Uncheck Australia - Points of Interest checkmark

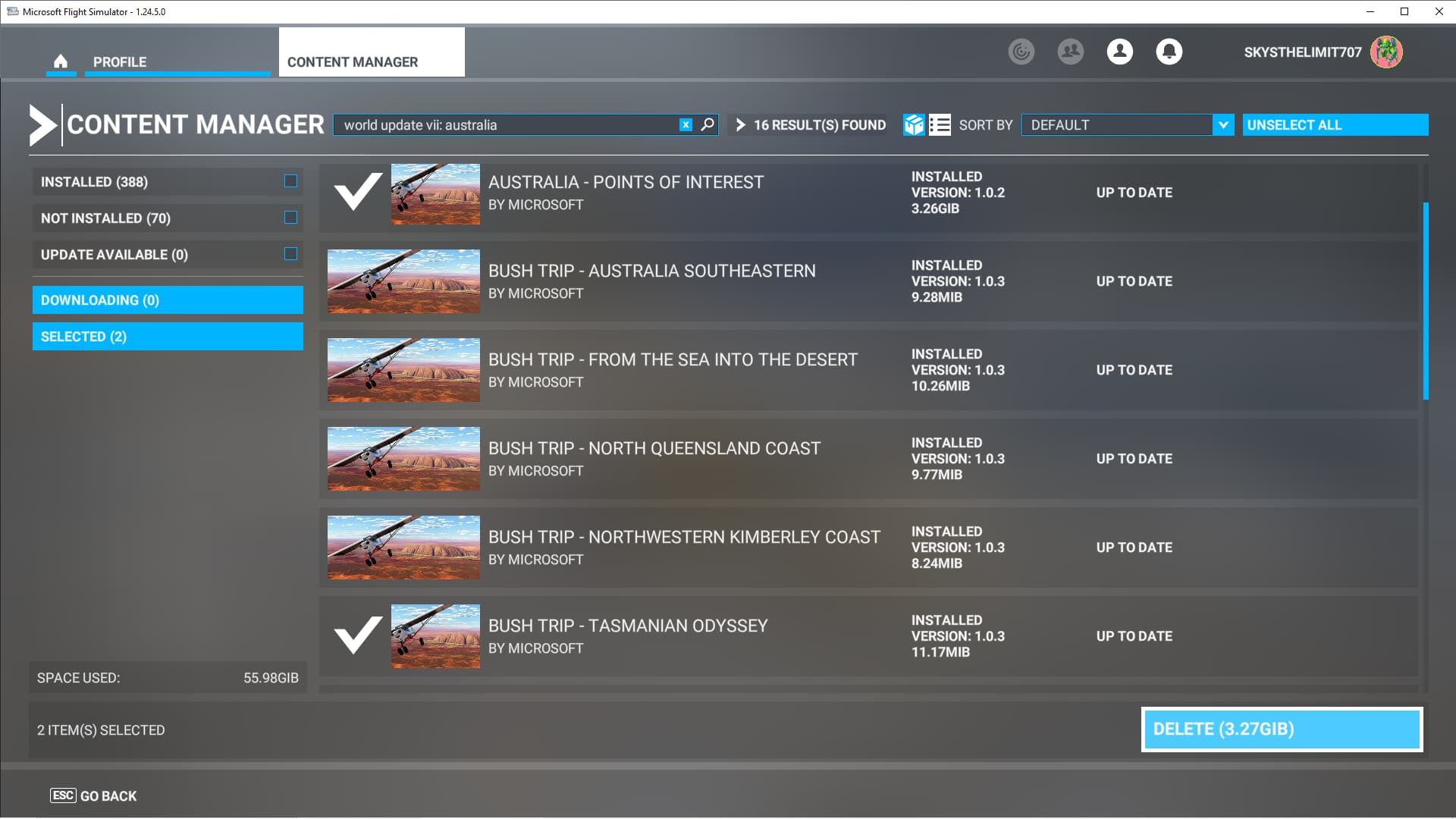(x=358, y=192)
